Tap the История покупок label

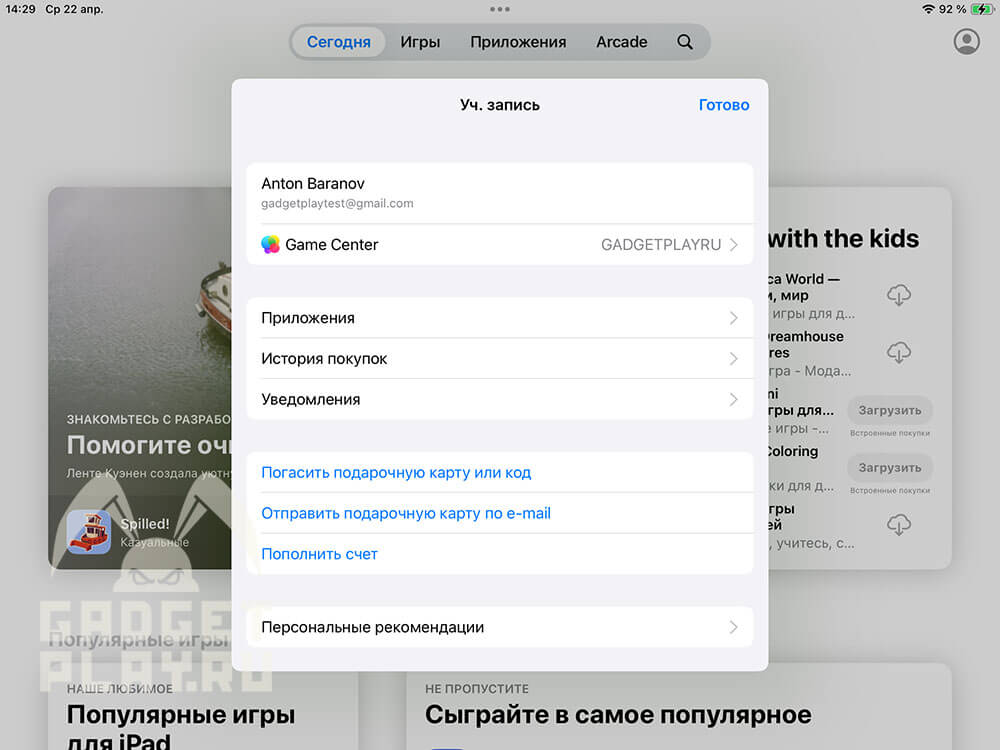point(324,359)
